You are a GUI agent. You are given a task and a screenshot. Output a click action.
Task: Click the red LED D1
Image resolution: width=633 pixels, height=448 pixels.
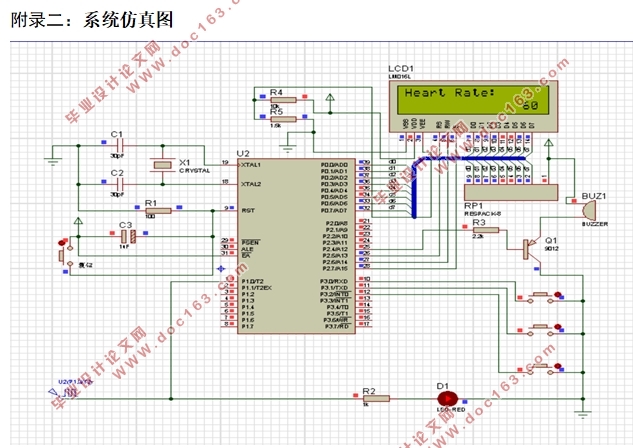[448, 399]
